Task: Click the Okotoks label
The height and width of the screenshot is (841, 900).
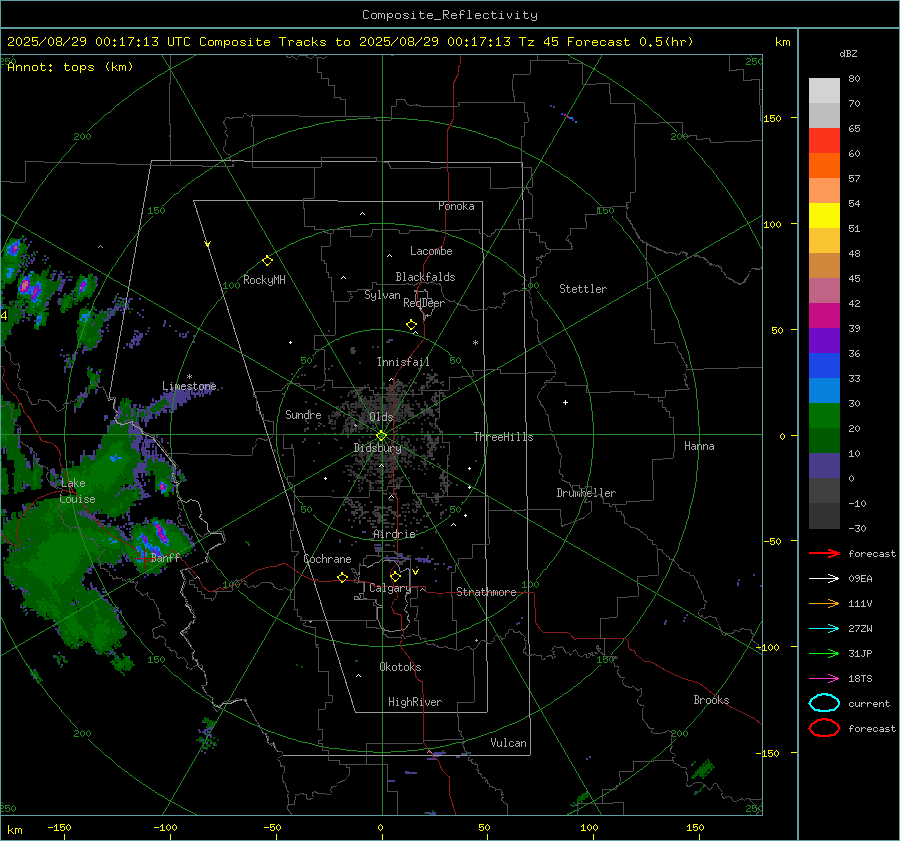Action: 400,667
